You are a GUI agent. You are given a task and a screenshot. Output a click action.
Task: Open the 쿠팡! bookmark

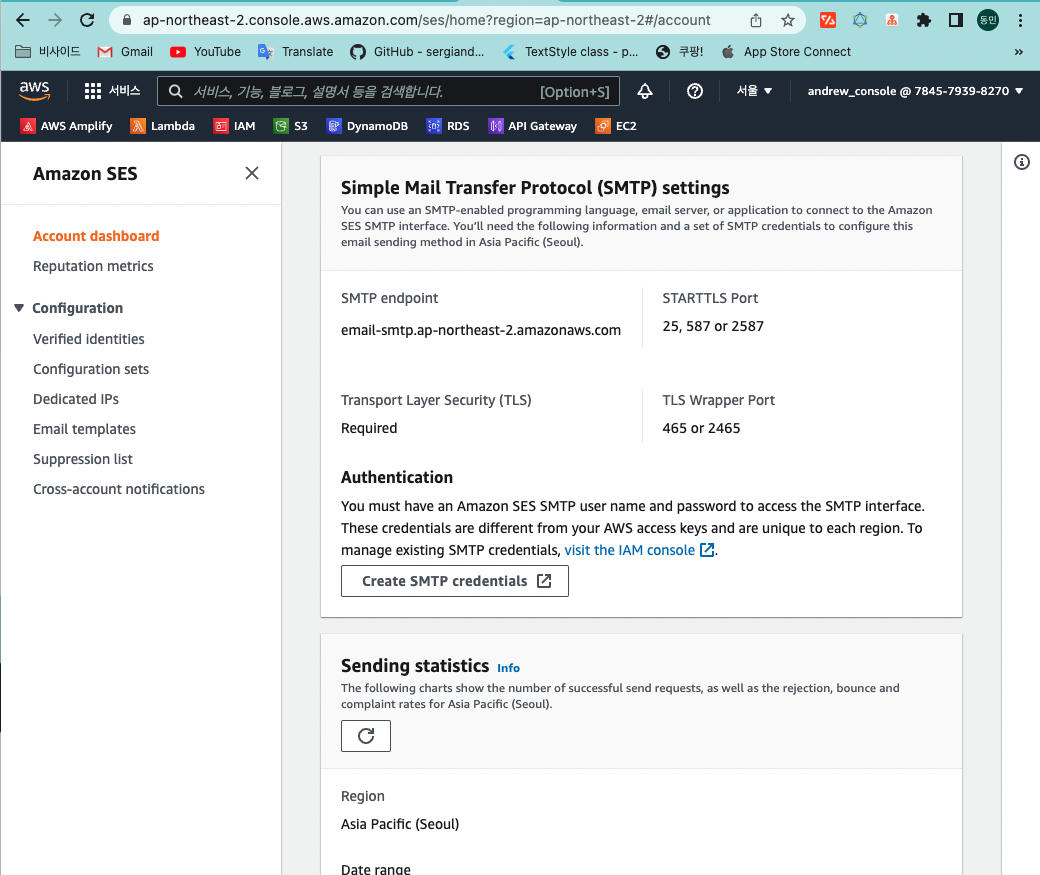point(679,52)
